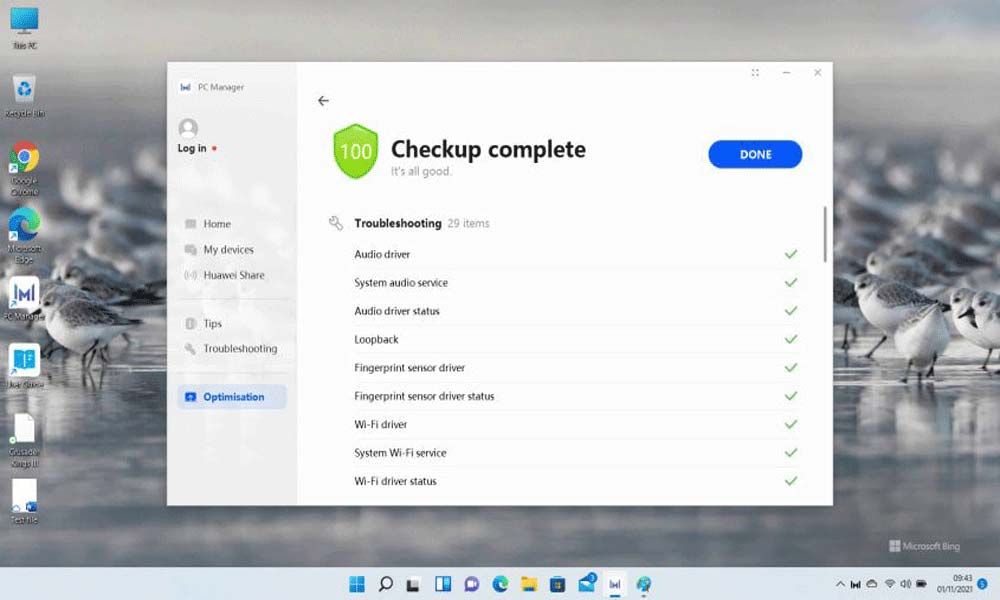Open My devices in the sidebar

click(228, 250)
